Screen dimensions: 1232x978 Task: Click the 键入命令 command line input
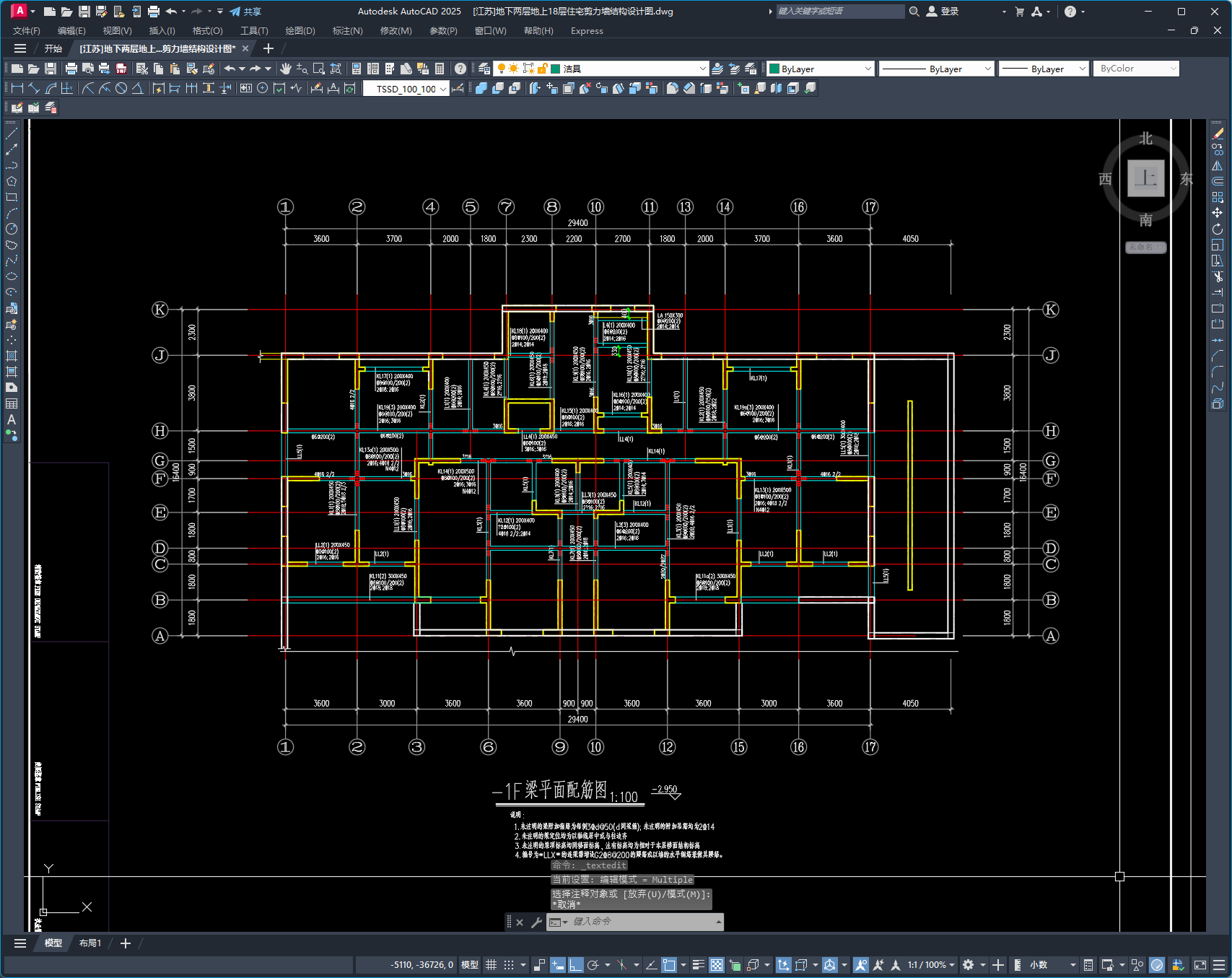(x=640, y=922)
